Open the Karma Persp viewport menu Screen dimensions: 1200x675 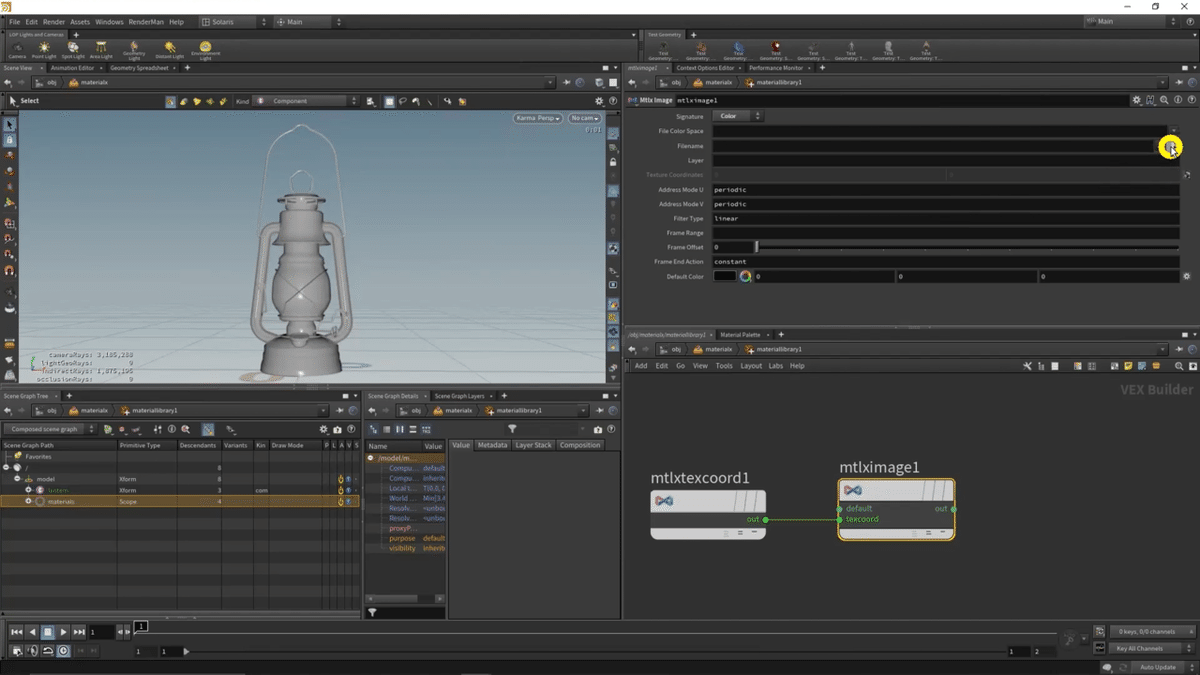click(x=538, y=118)
